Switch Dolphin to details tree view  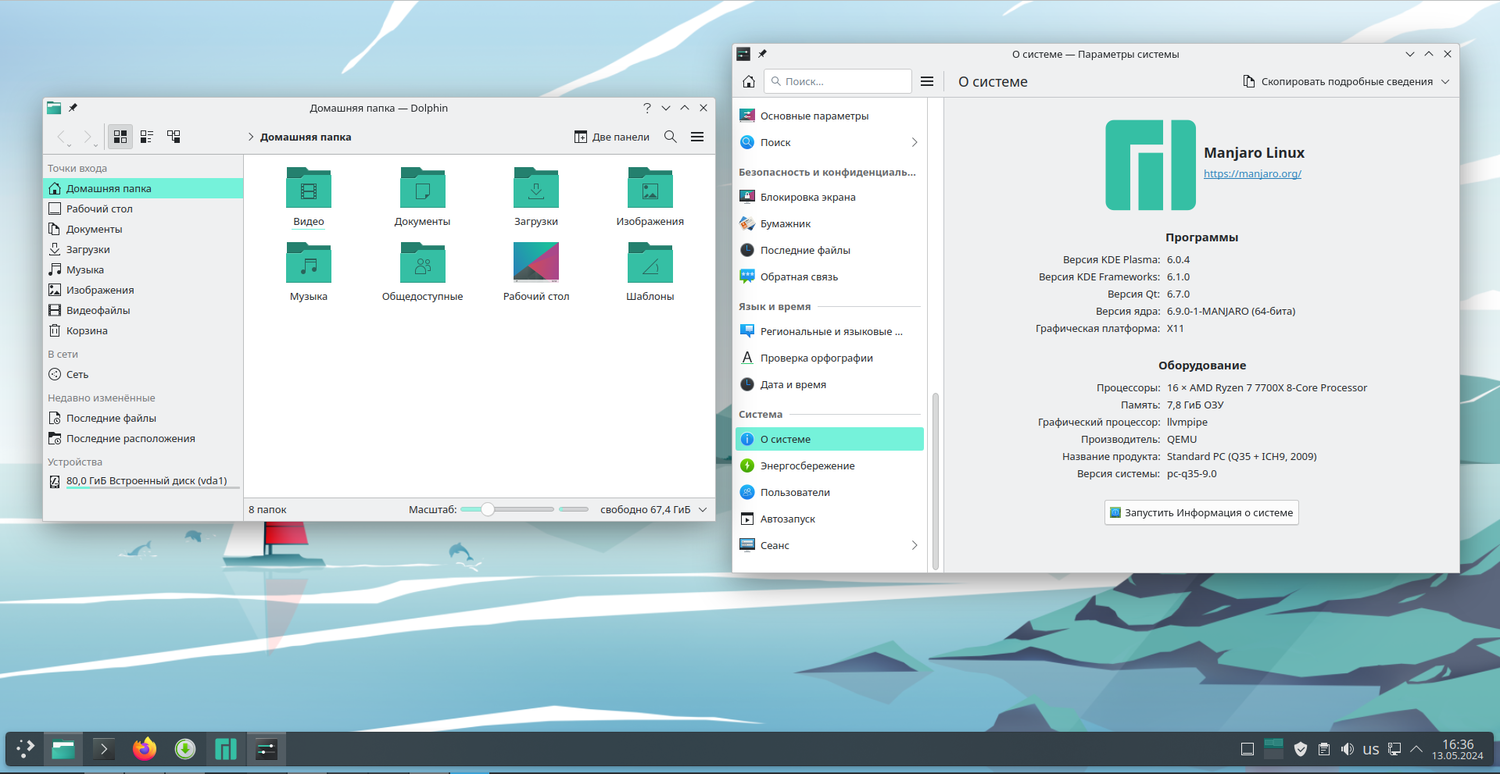pyautogui.click(x=174, y=137)
